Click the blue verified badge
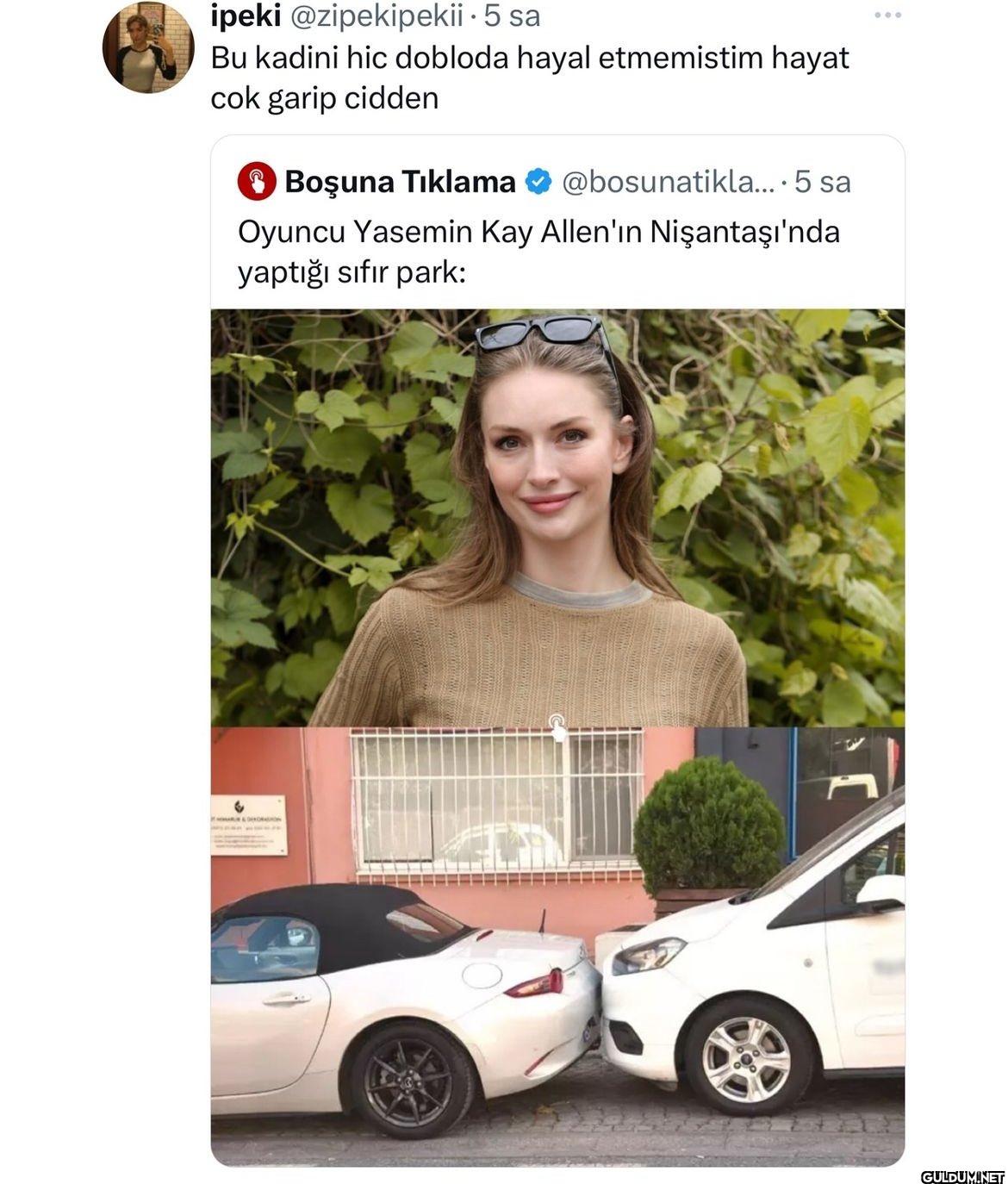This screenshot has height=1184, width=1008. 538,182
